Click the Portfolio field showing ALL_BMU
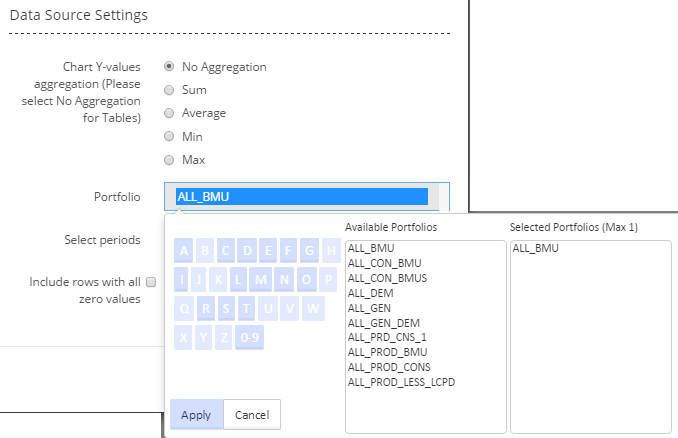678x438 pixels. click(301, 196)
